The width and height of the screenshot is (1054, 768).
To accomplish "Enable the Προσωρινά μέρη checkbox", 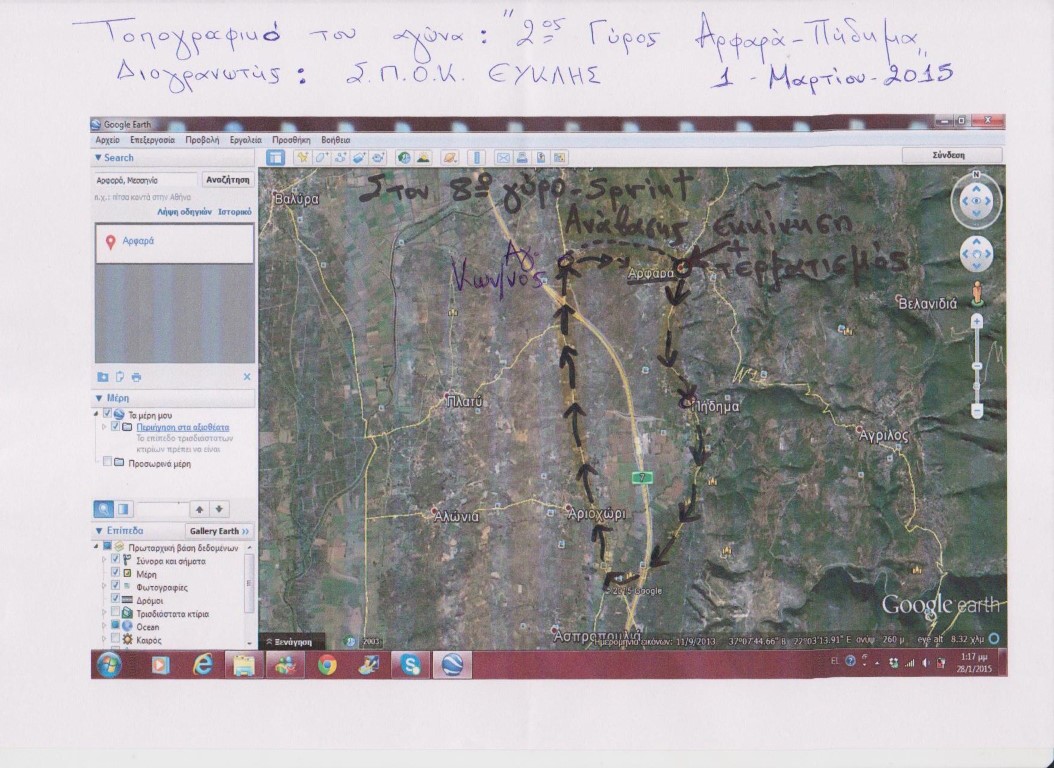I will 107,462.
